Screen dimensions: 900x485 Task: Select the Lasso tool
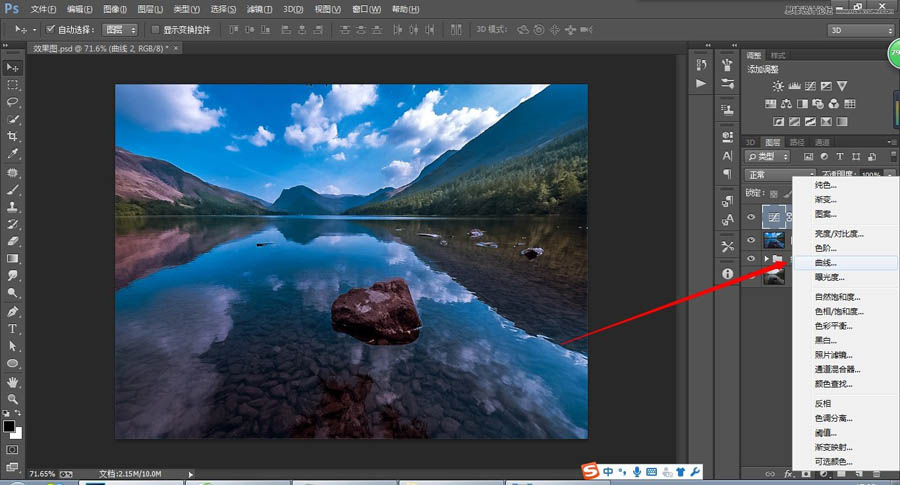click(x=12, y=102)
